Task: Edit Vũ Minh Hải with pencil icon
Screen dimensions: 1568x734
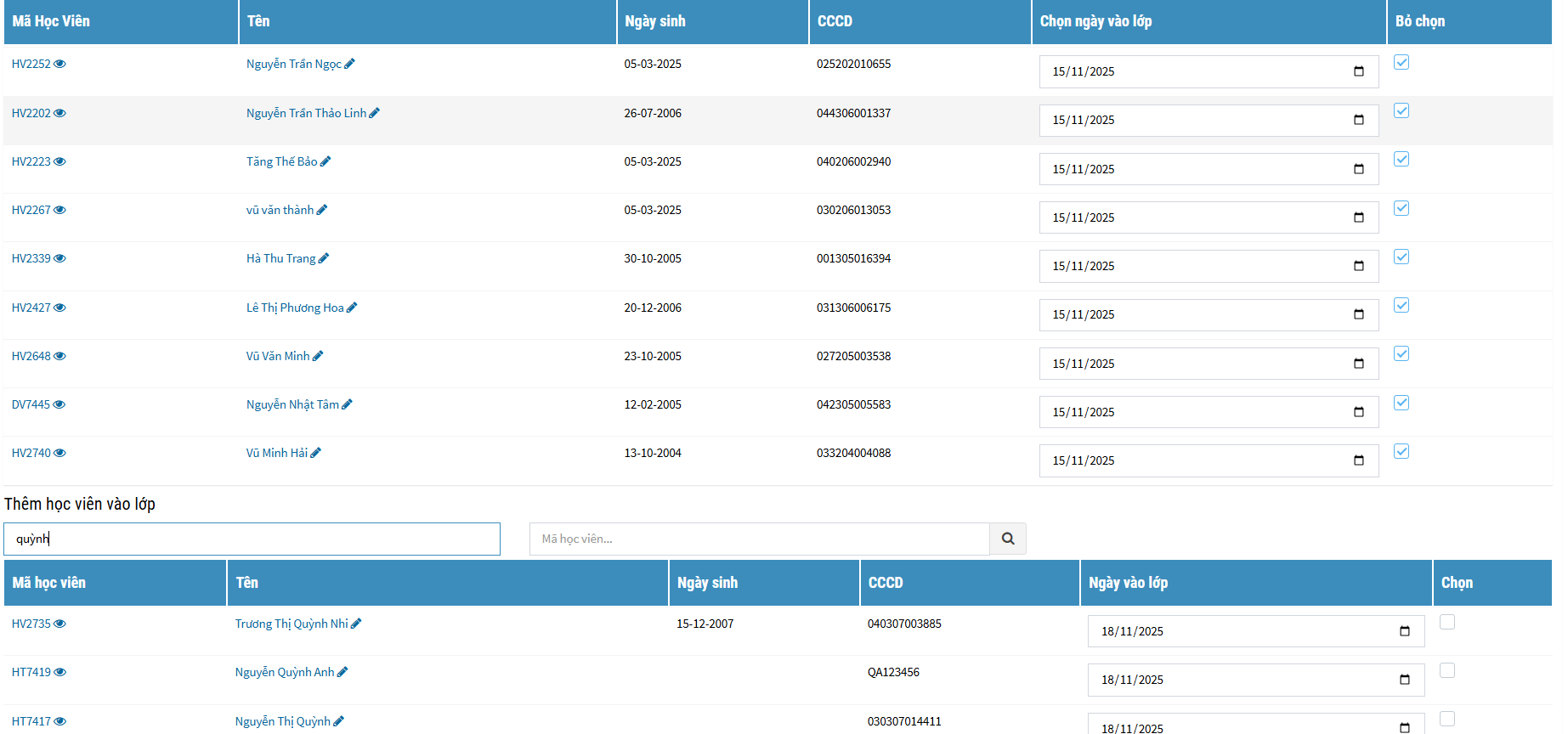Action: [x=316, y=453]
